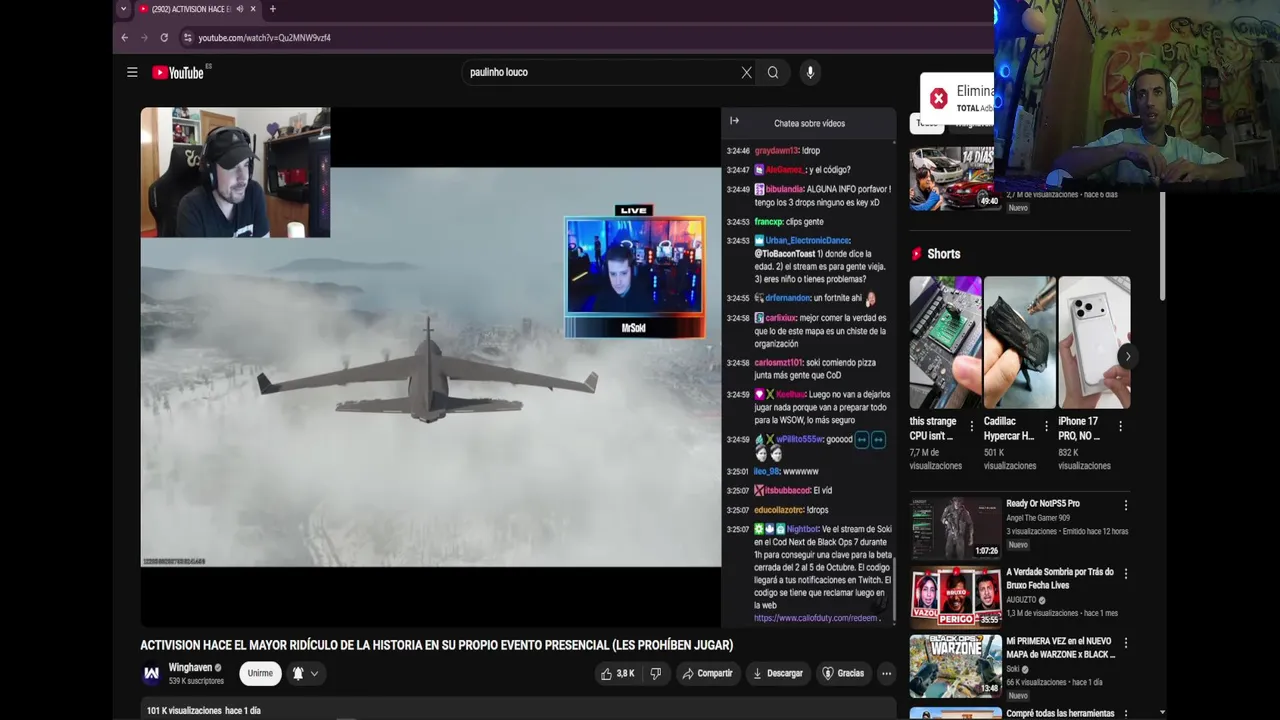Open the 'this strange CPU isn't' short thumbnail
Screen dimensions: 1280x720
[x=945, y=342]
